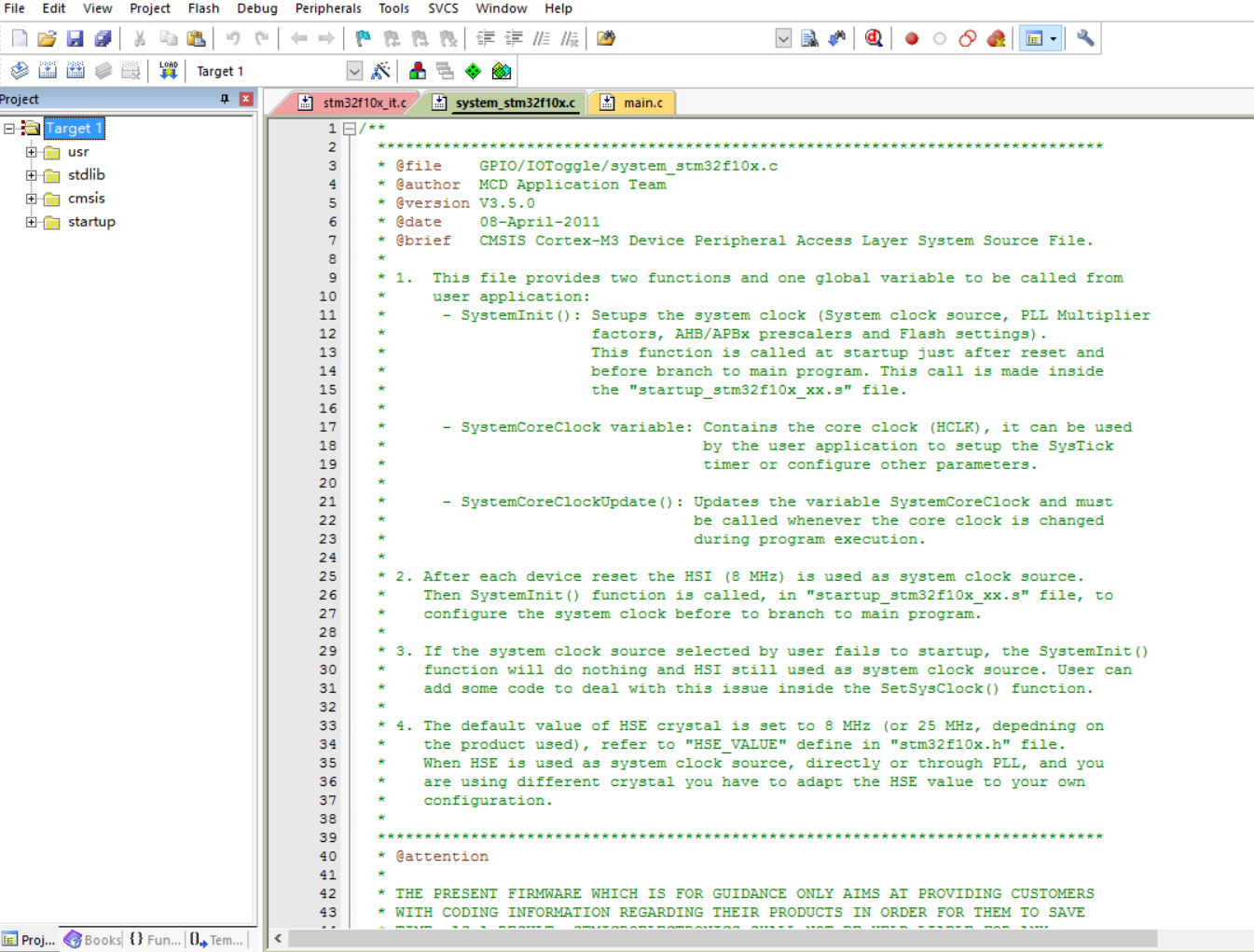
Task: Collapse the comment block at line 1
Action: click(350, 129)
